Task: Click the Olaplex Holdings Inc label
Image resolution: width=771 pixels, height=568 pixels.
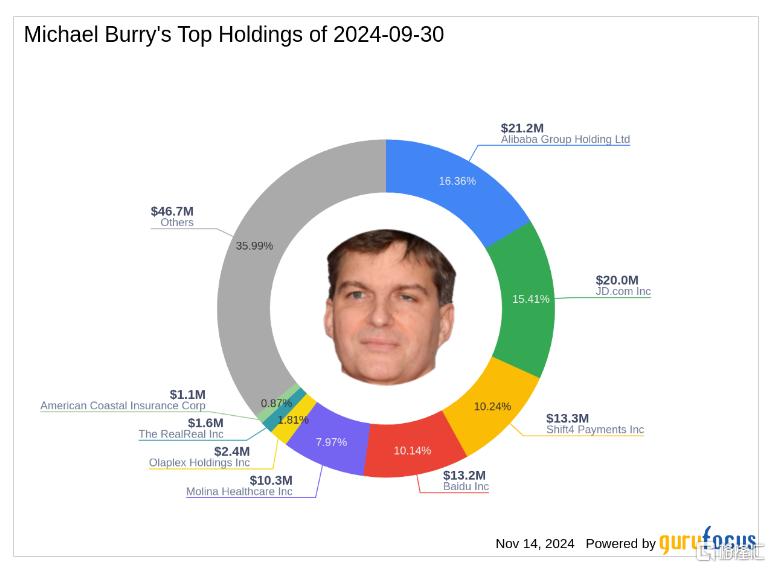Action: [199, 463]
